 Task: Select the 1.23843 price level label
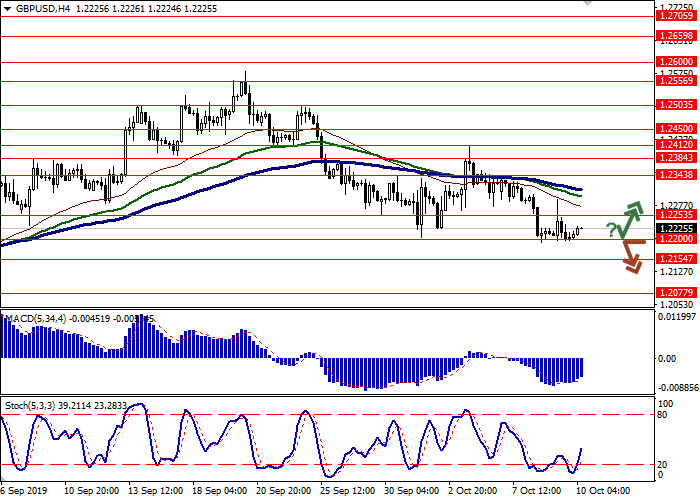(x=676, y=158)
